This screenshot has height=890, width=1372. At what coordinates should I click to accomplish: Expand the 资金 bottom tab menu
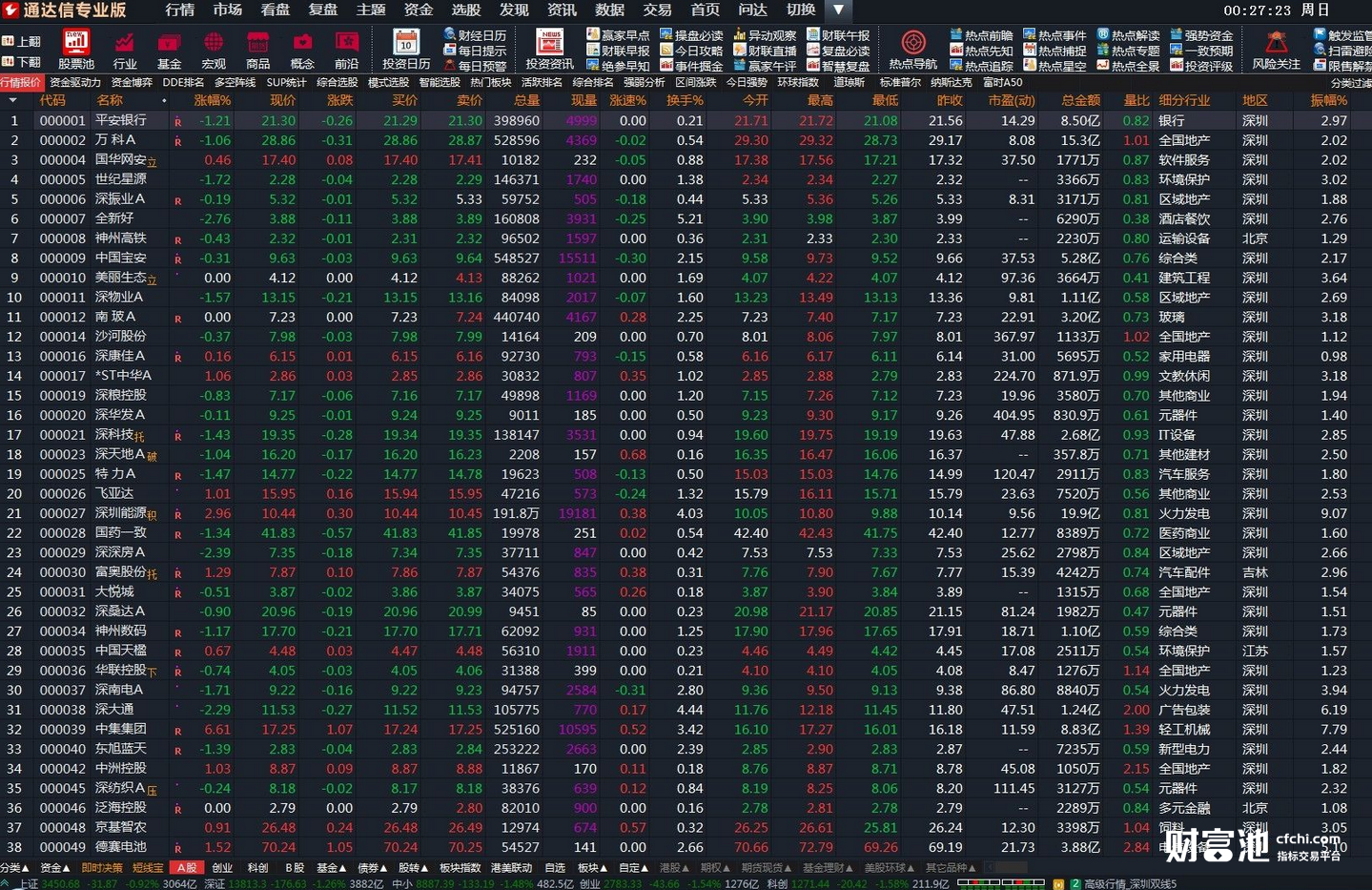[54, 867]
